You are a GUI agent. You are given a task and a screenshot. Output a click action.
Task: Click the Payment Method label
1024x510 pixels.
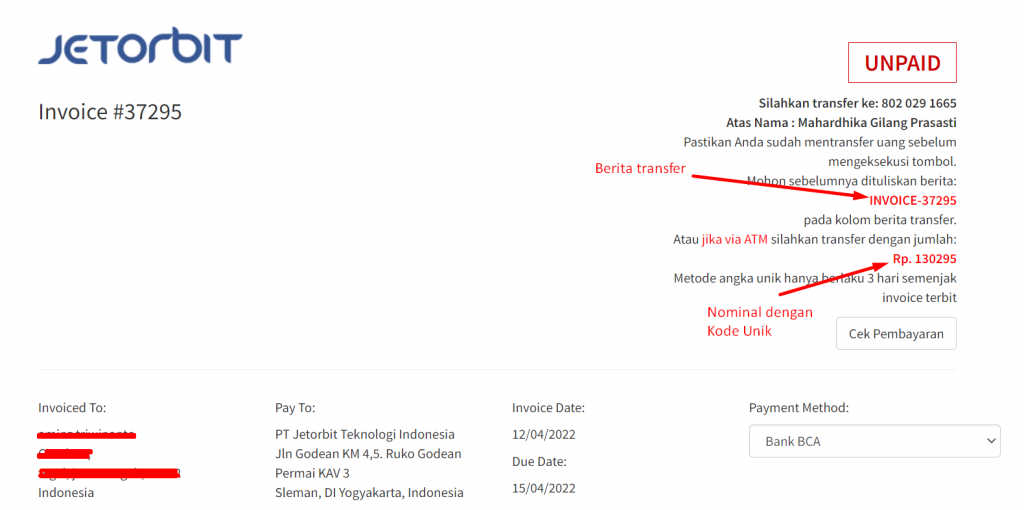[799, 408]
